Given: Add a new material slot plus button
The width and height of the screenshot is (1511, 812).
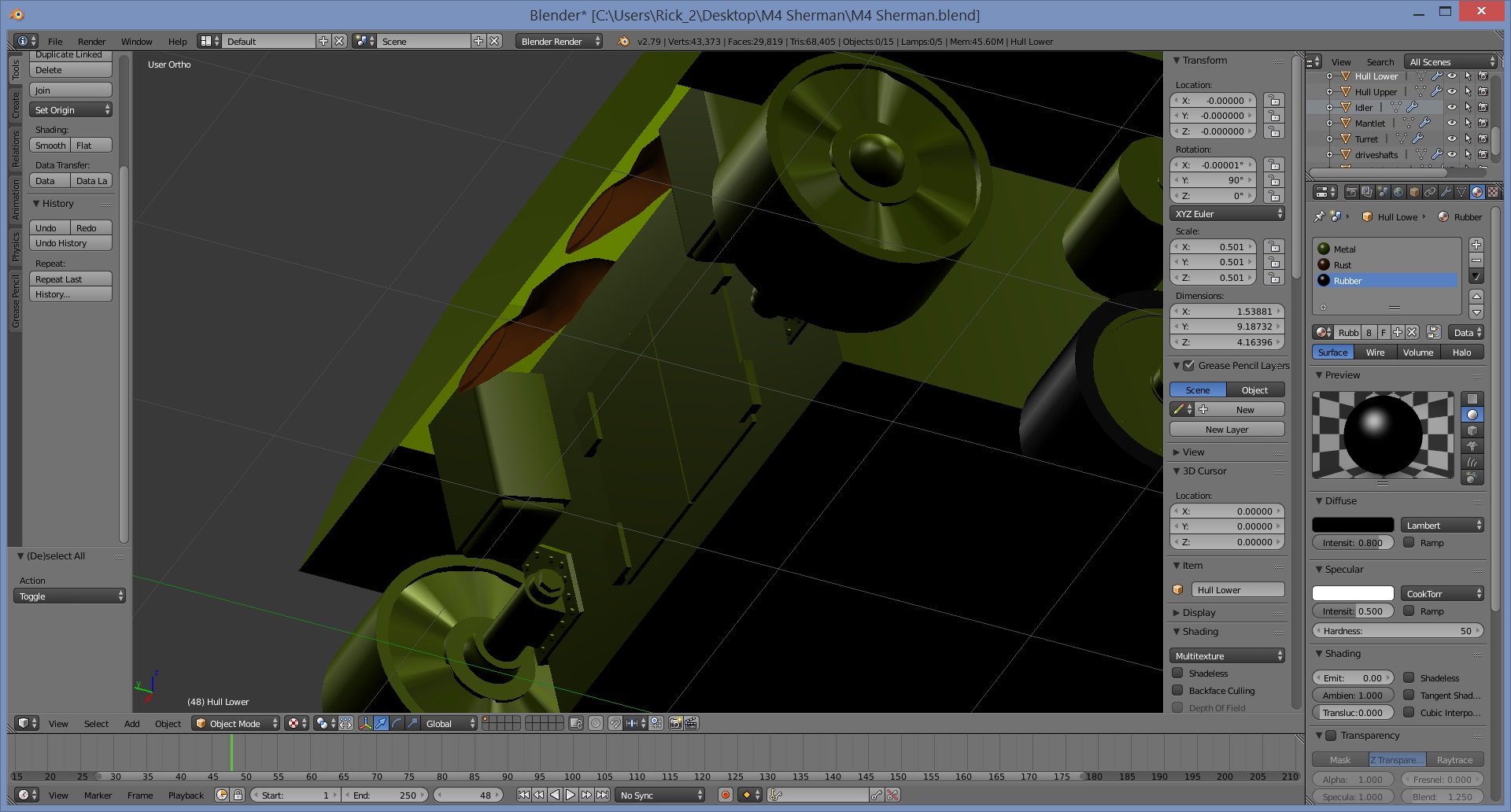Looking at the screenshot, I should (1476, 245).
